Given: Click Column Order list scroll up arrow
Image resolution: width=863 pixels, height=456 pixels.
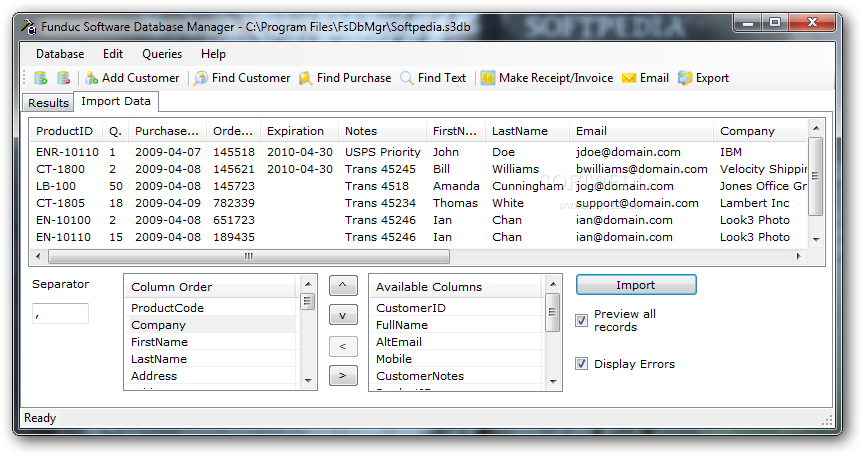Looking at the screenshot, I should pos(308,284).
